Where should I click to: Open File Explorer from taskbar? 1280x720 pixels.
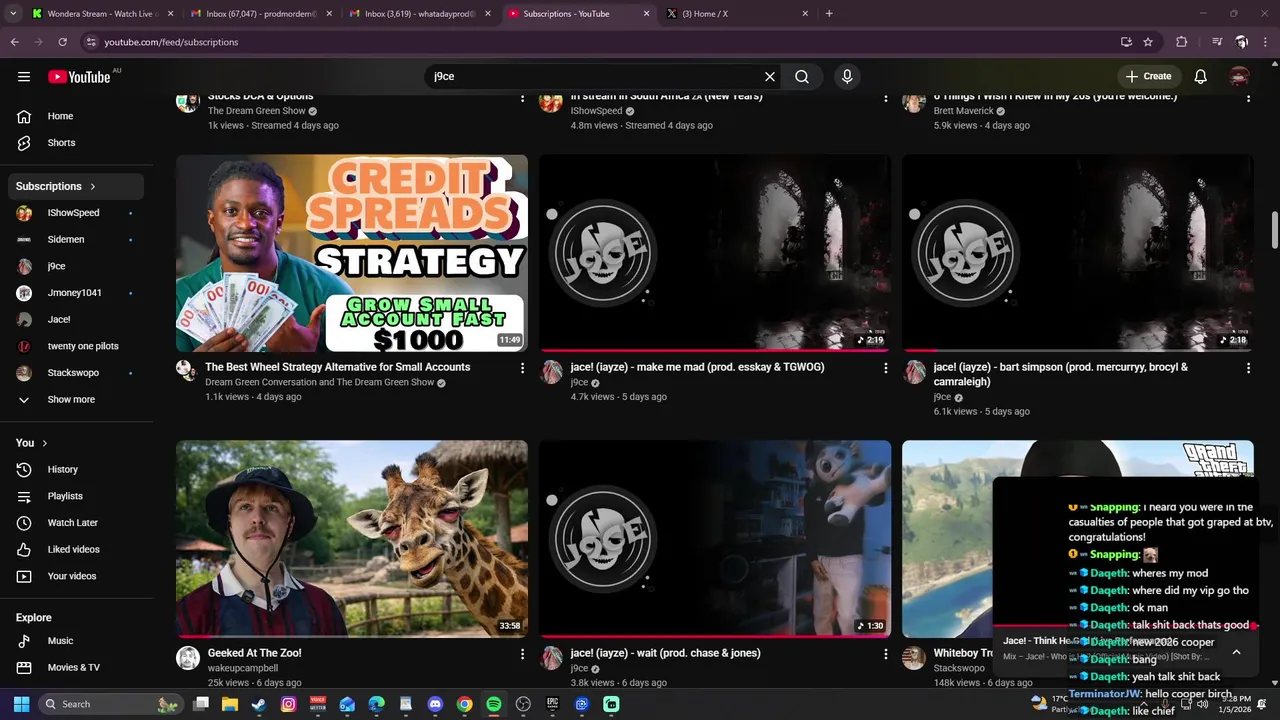[230, 704]
